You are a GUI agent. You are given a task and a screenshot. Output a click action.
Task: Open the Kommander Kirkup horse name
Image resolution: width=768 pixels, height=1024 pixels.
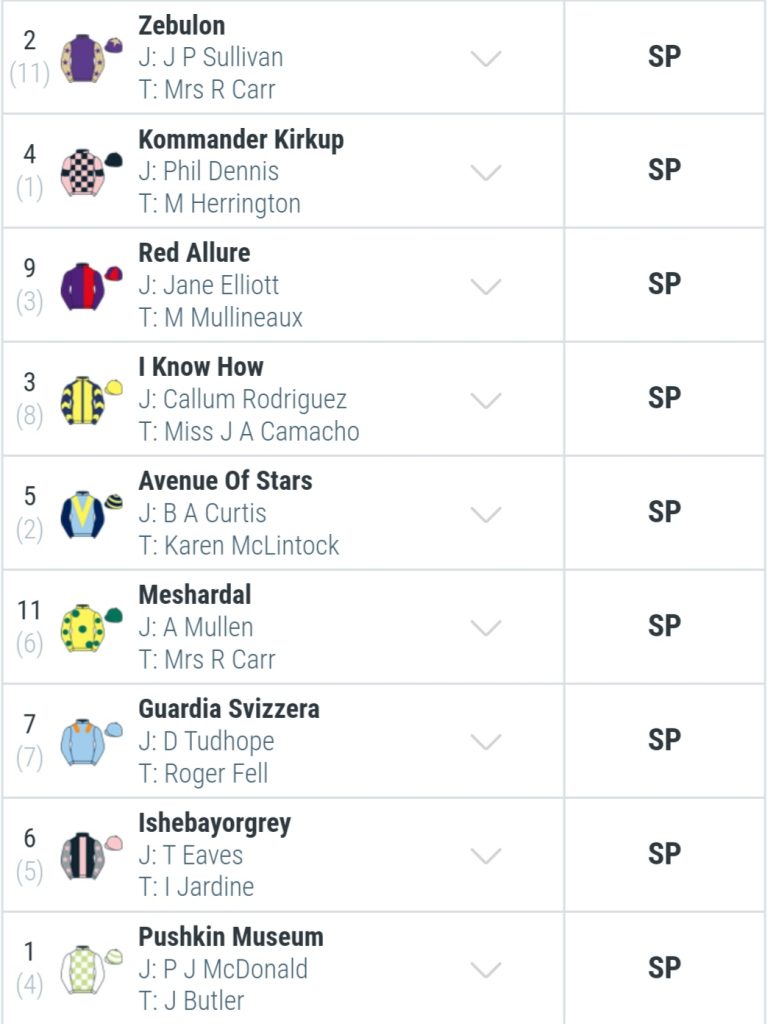point(241,140)
